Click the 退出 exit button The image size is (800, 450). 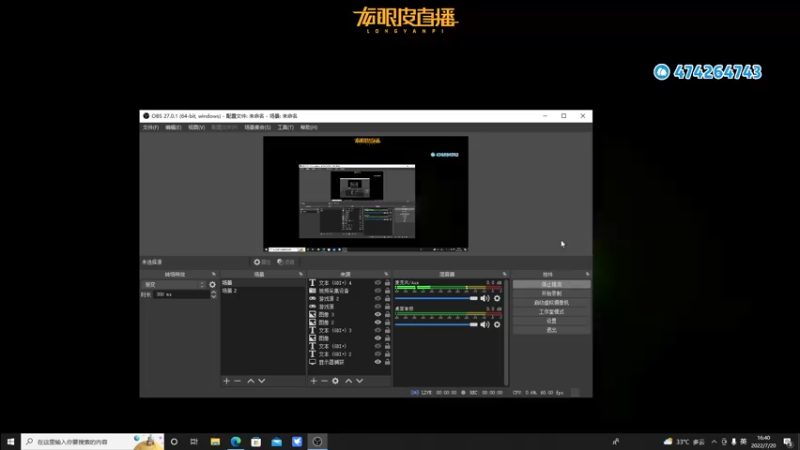pyautogui.click(x=552, y=330)
